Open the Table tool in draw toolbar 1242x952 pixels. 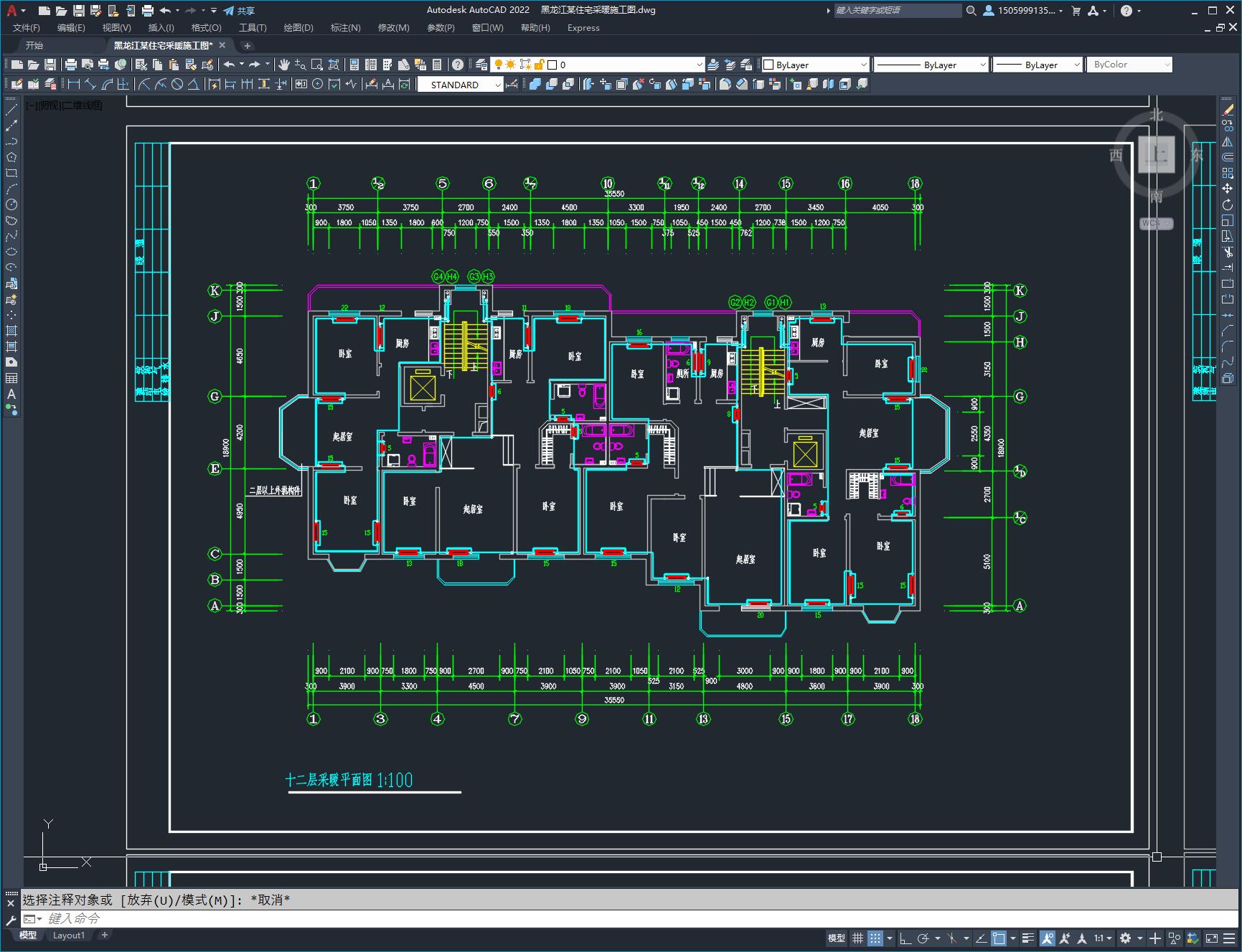[x=11, y=378]
